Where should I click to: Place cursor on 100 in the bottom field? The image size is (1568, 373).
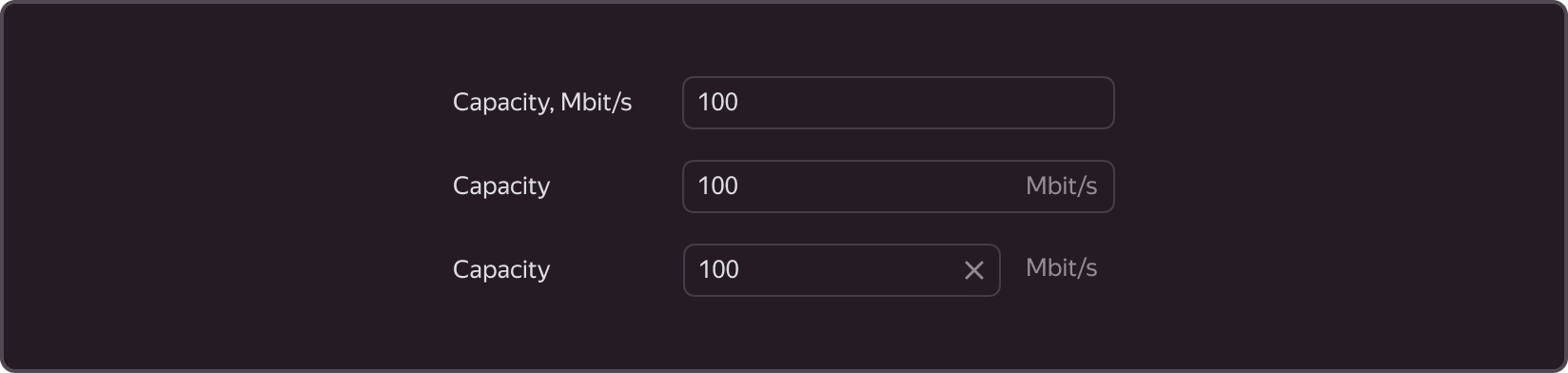click(718, 270)
